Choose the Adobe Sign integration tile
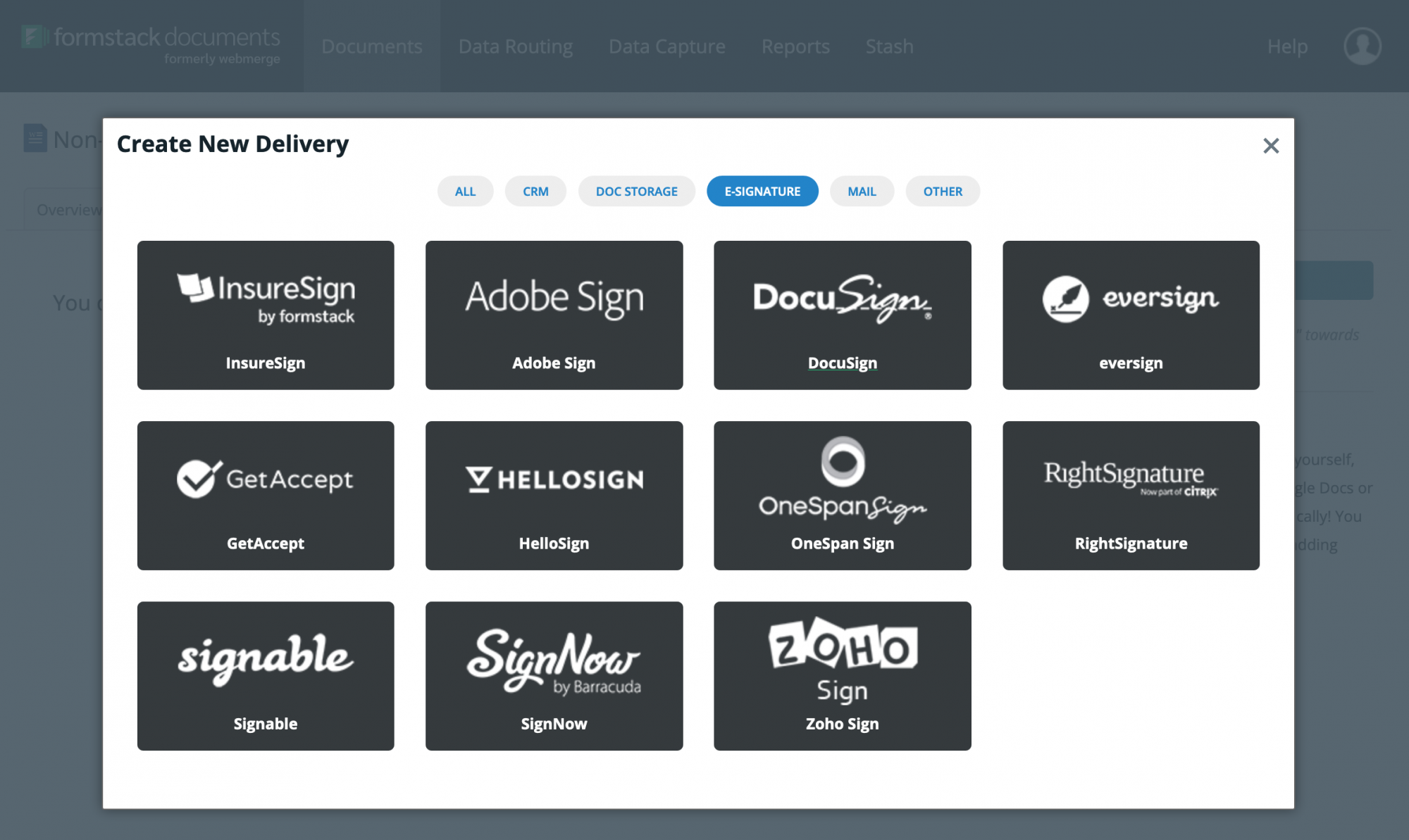 coord(554,315)
